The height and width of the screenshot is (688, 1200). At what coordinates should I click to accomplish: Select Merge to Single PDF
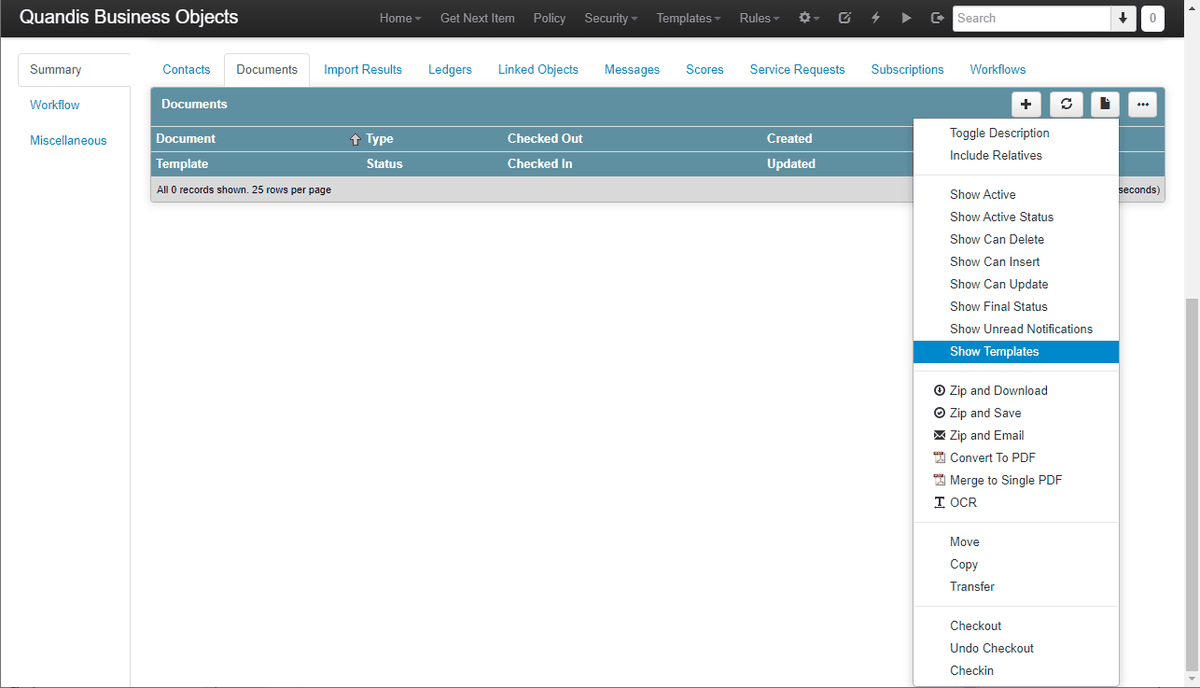coord(1016,480)
